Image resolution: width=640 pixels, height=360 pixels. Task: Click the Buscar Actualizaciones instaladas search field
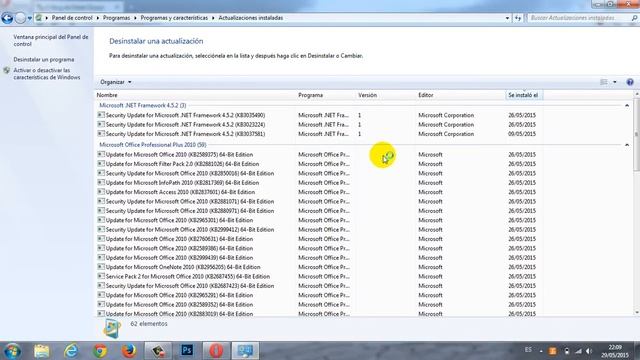pos(577,18)
